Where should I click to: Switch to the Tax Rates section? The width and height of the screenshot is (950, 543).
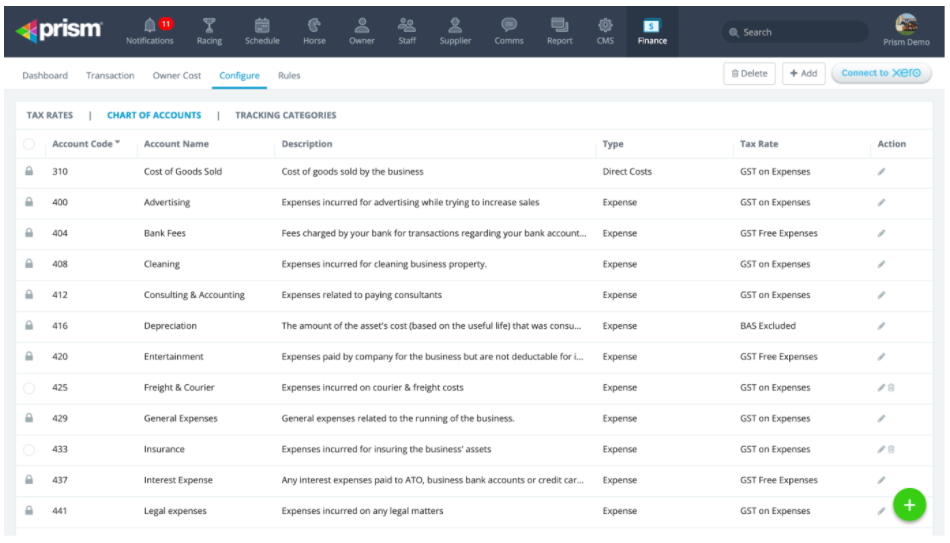click(x=50, y=116)
